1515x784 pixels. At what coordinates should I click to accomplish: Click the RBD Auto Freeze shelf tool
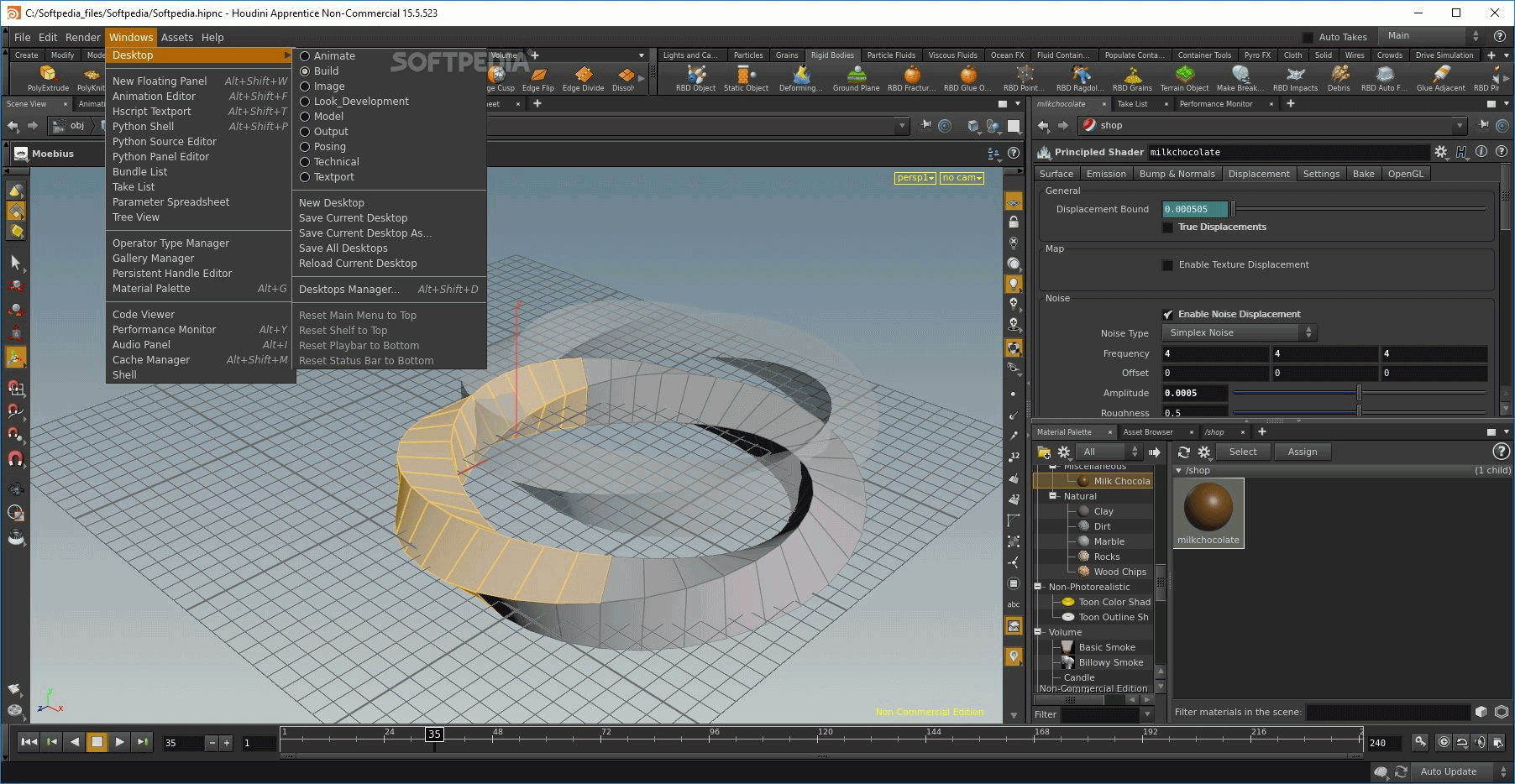(x=1384, y=78)
